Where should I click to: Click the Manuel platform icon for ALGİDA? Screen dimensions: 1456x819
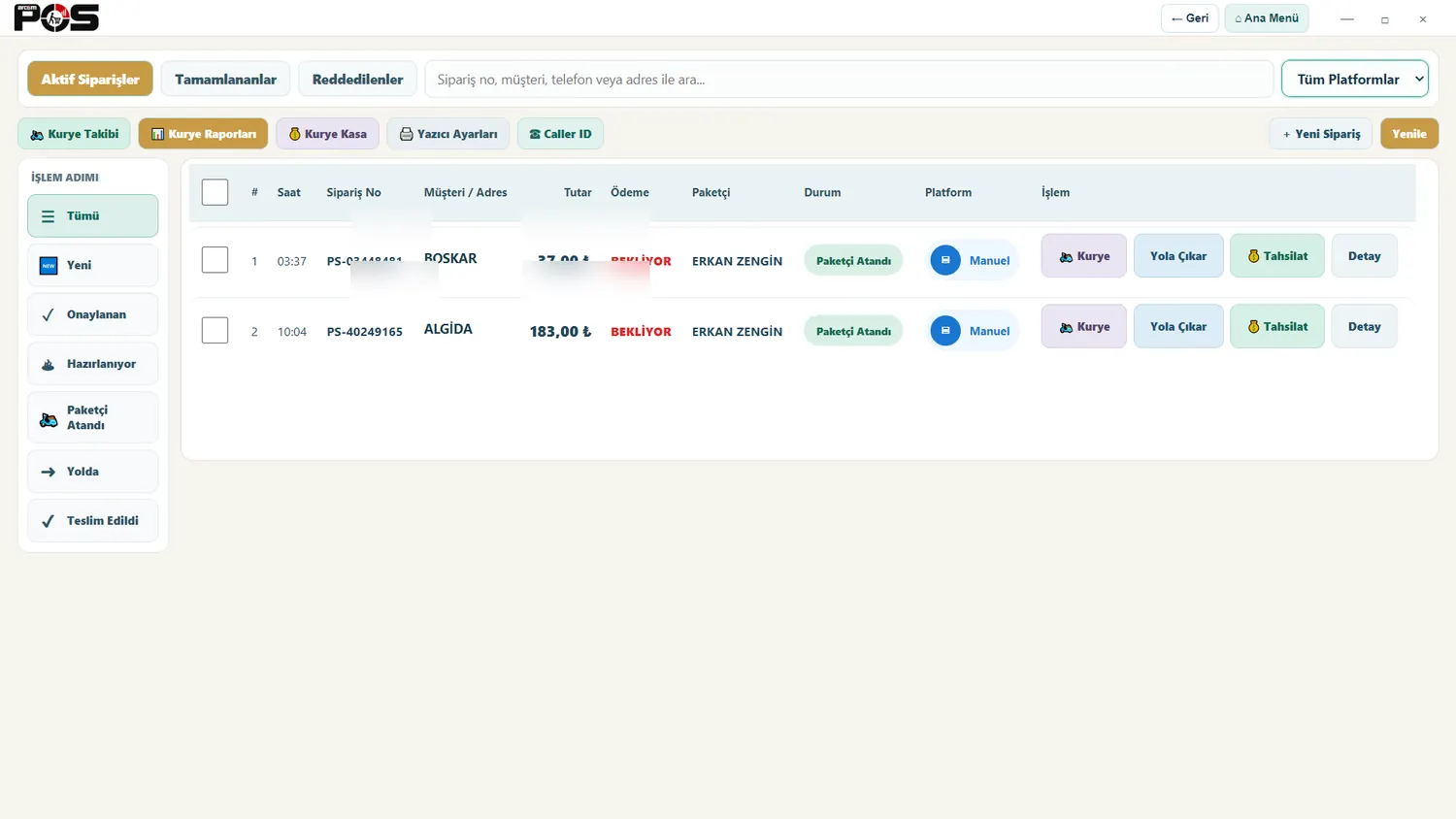pyautogui.click(x=945, y=331)
